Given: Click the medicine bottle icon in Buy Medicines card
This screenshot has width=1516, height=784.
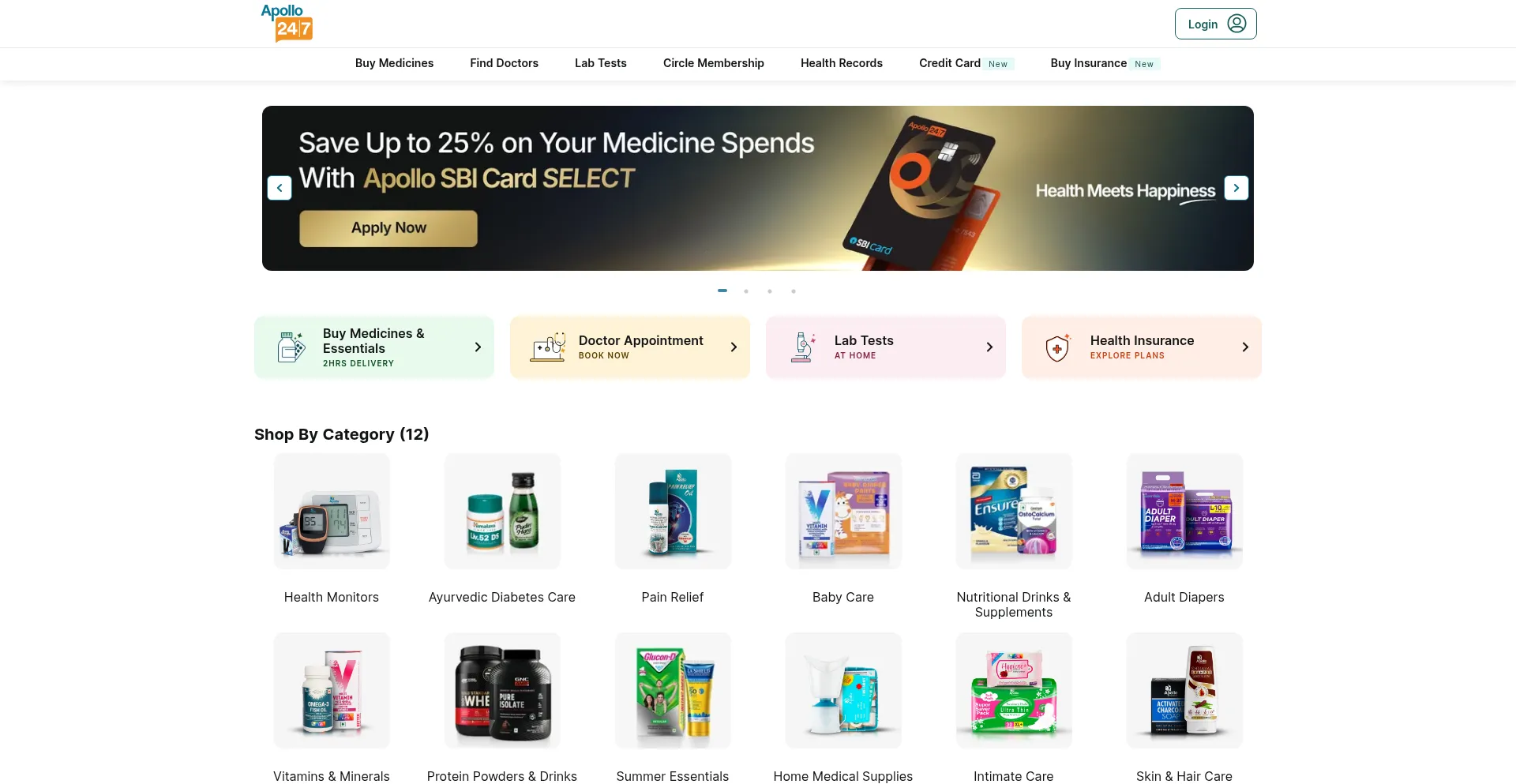Looking at the screenshot, I should [x=291, y=347].
